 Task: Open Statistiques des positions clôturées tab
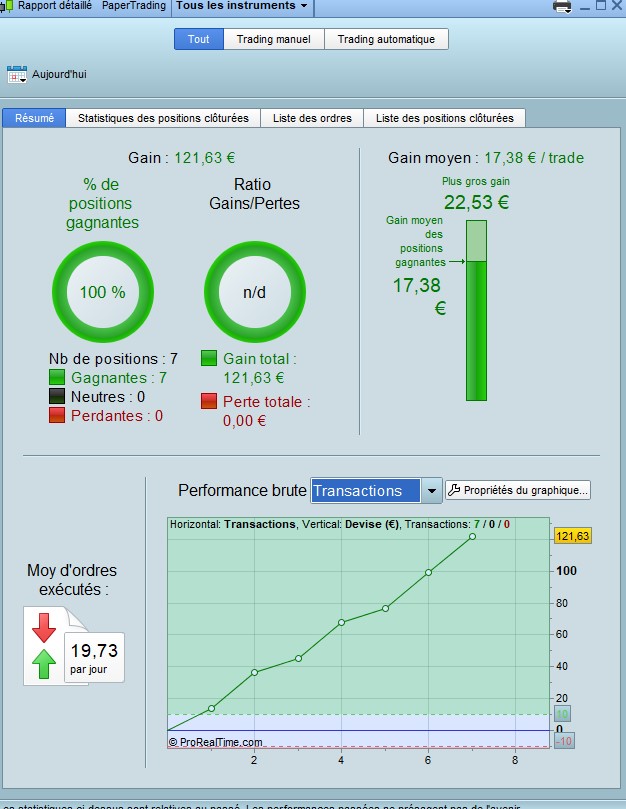tap(163, 118)
